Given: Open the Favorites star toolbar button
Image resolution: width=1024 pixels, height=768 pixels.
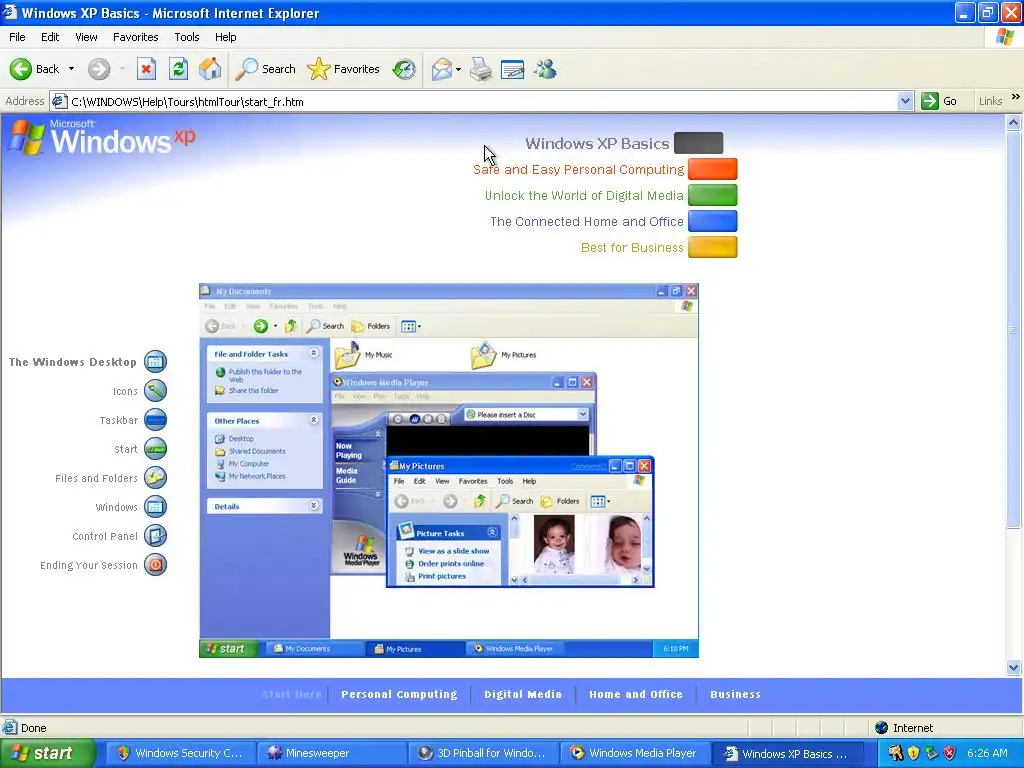Looking at the screenshot, I should click(x=344, y=69).
